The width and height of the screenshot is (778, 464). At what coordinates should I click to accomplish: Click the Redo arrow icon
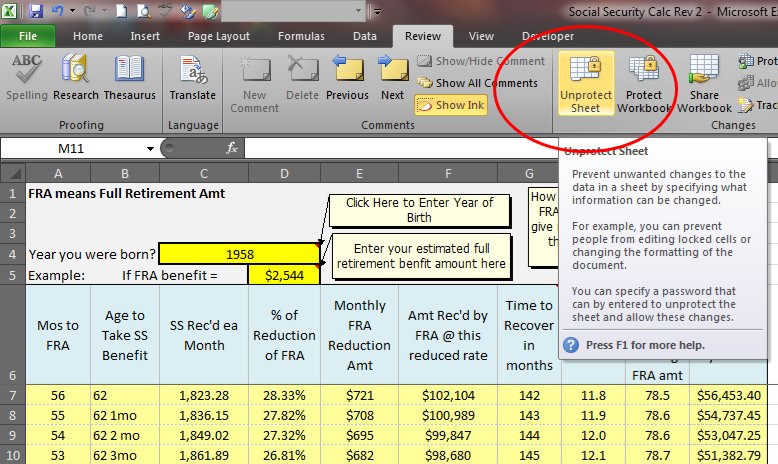point(90,11)
